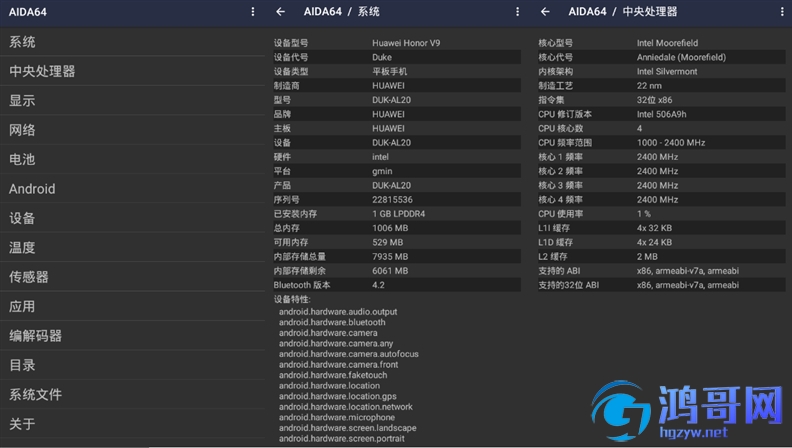Select the android.hardware.audio.output feature
This screenshot has width=792, height=448.
click(338, 312)
